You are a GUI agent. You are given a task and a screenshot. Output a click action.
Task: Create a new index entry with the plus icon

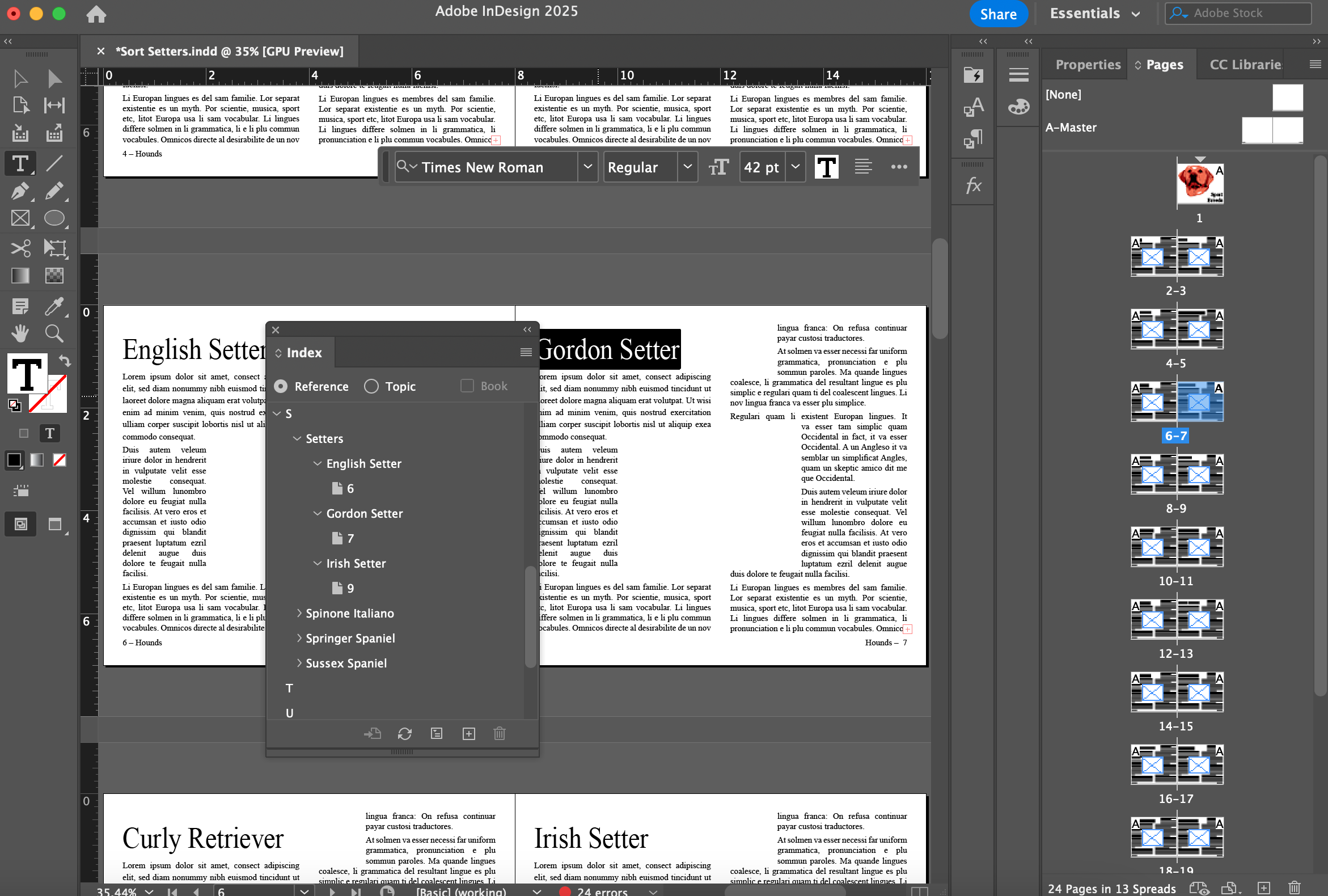click(468, 733)
